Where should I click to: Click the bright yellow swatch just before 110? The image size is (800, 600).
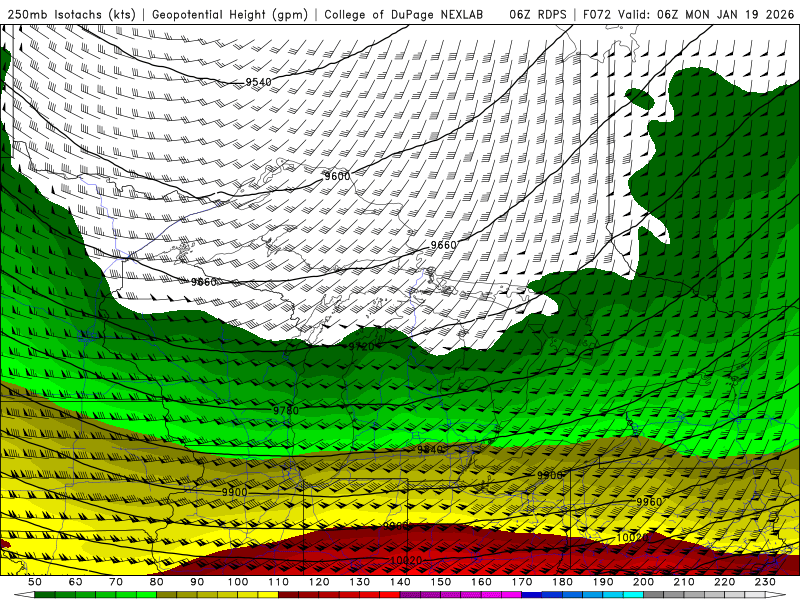click(268, 595)
